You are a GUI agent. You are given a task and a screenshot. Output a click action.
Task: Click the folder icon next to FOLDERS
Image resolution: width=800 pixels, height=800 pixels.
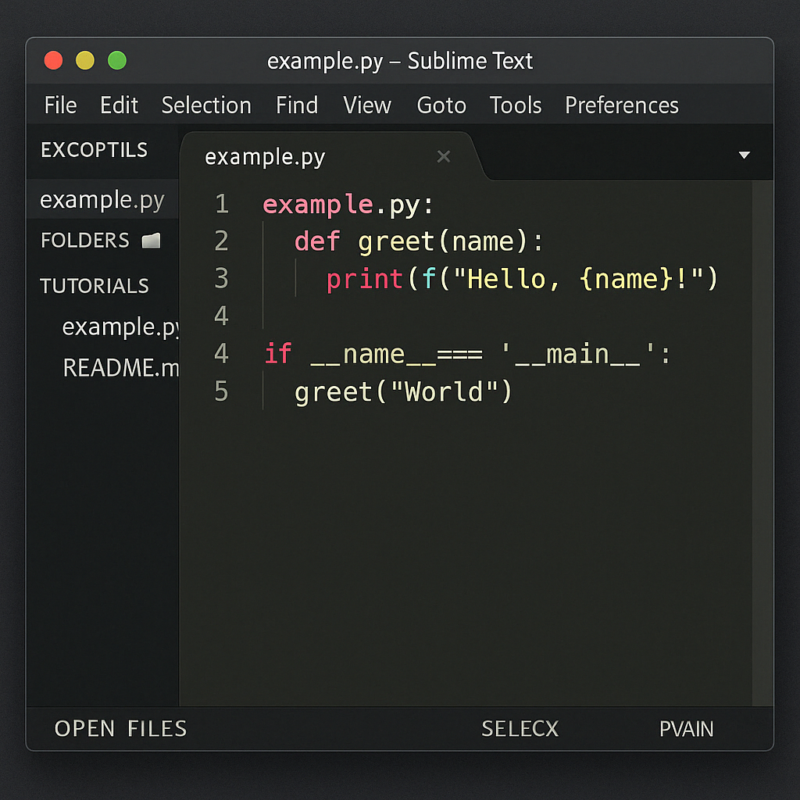point(150,240)
